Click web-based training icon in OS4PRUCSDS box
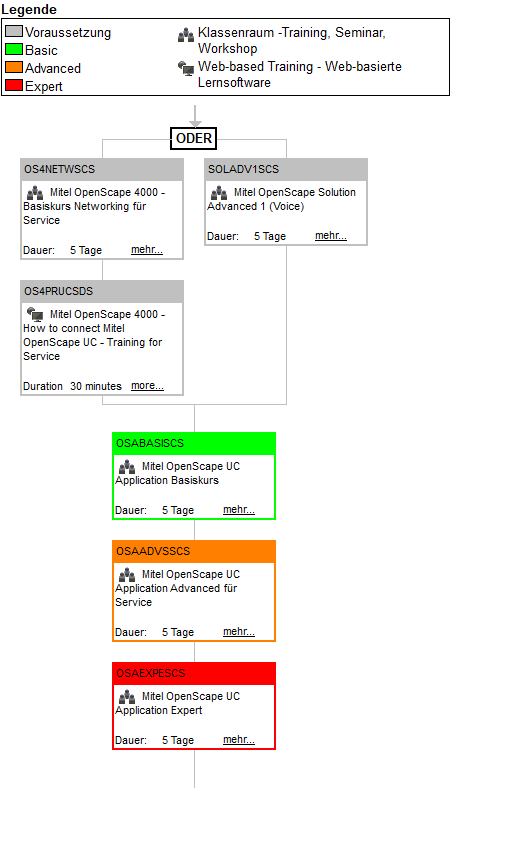Viewport: 507px width, 845px height. pos(35,314)
